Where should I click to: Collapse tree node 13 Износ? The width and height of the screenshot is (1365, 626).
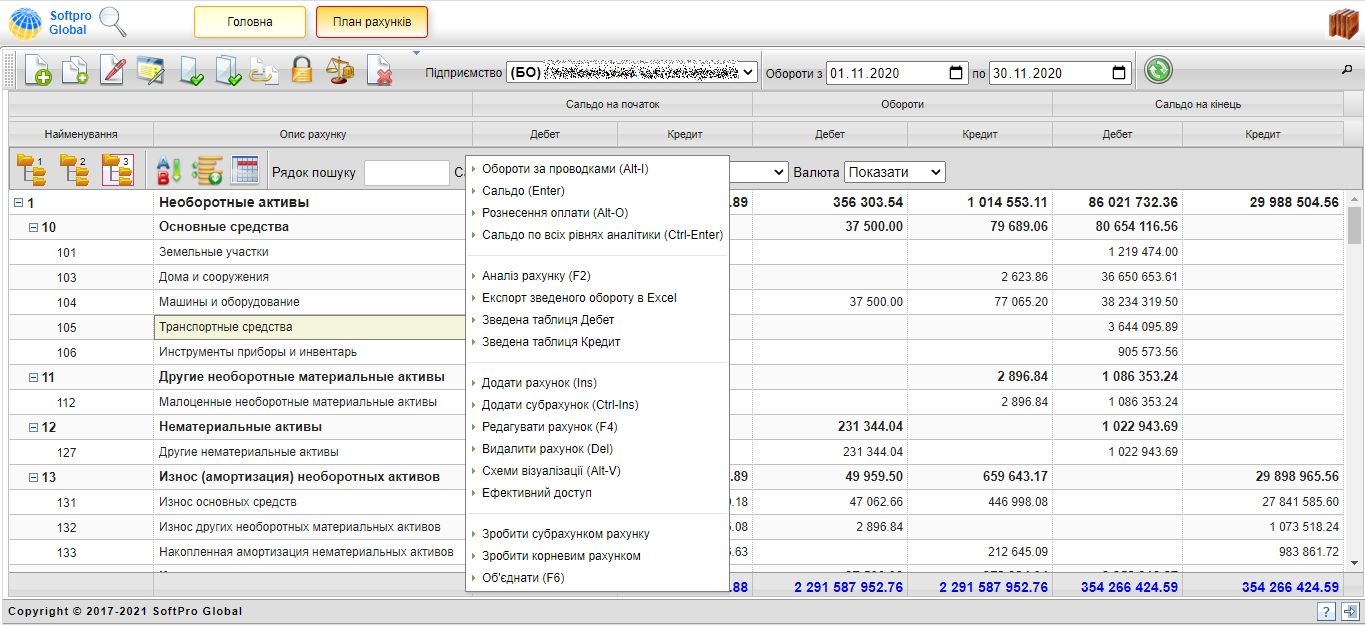pos(33,478)
